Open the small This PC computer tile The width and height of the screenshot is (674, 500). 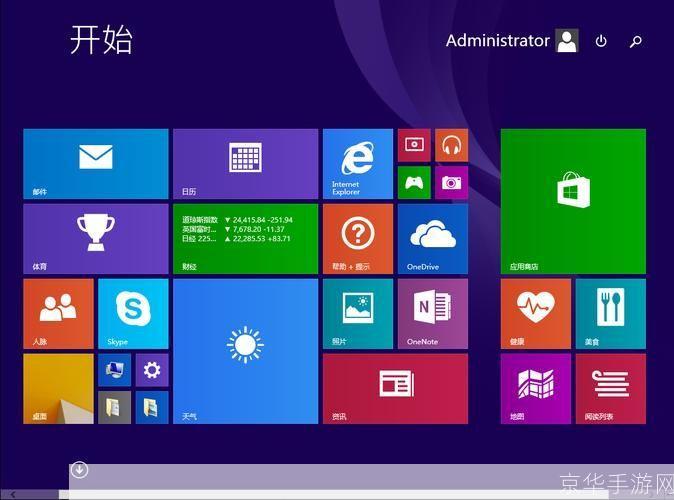[114, 370]
